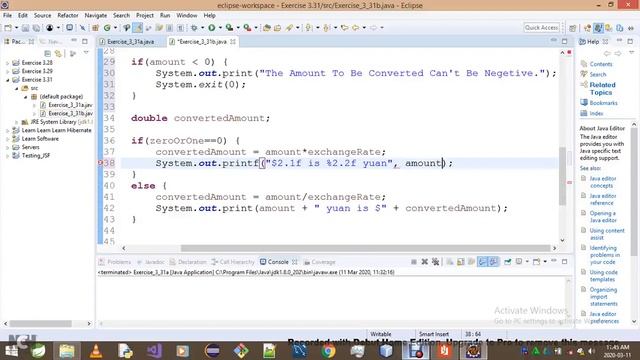Open the Source menu

(x=42, y=15)
